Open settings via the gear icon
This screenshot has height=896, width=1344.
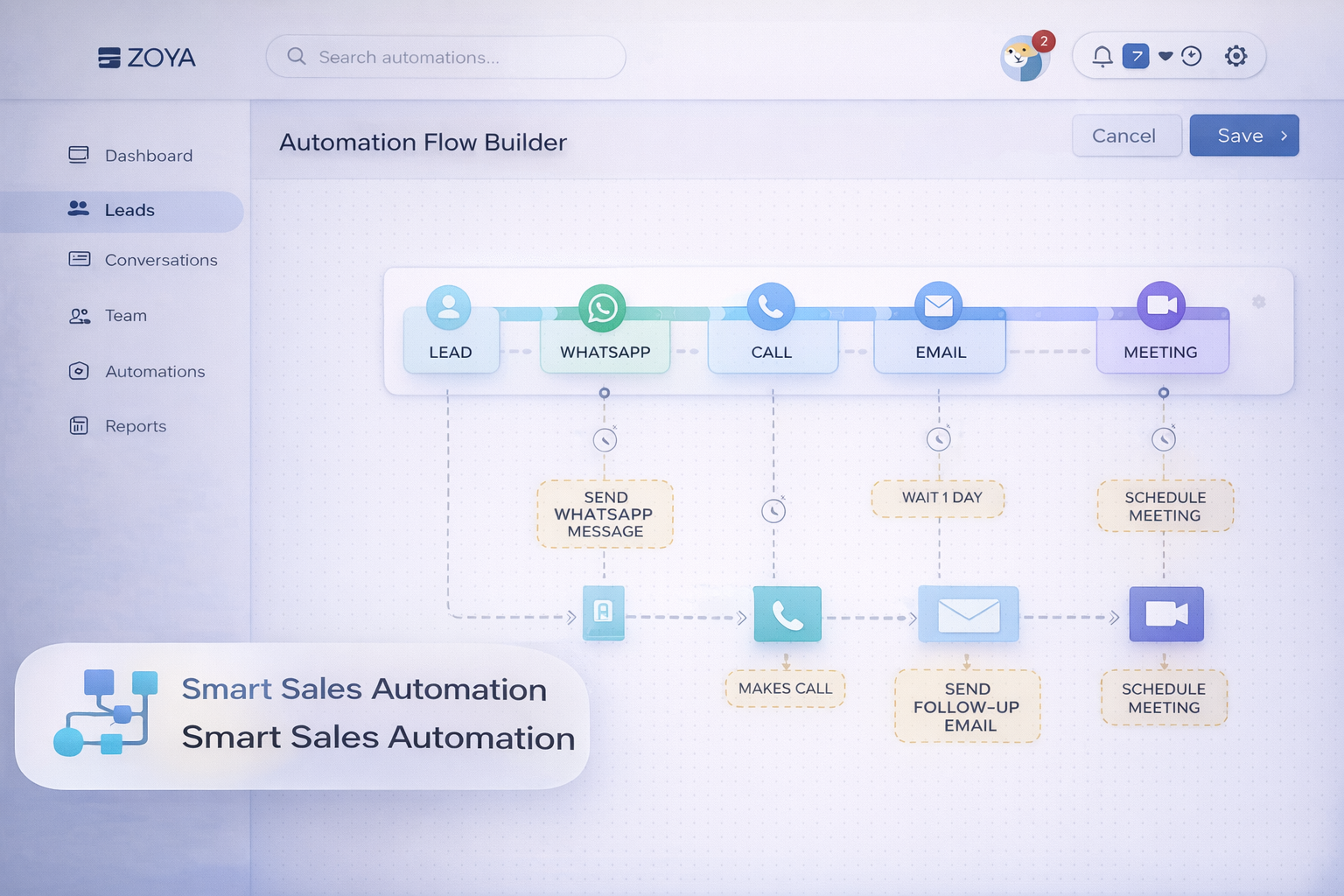point(1236,56)
